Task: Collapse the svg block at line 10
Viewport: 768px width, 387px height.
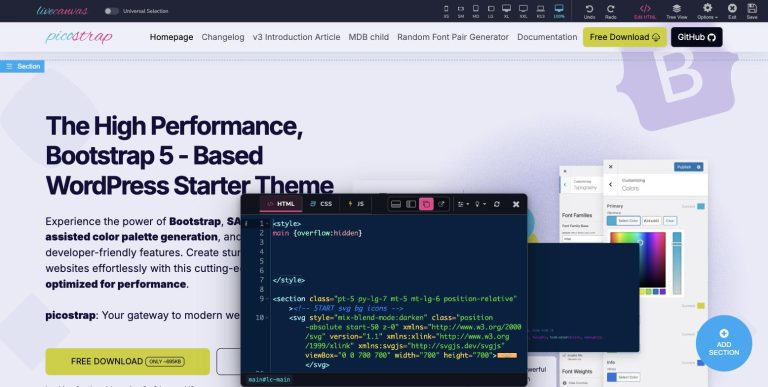Action: pos(267,318)
